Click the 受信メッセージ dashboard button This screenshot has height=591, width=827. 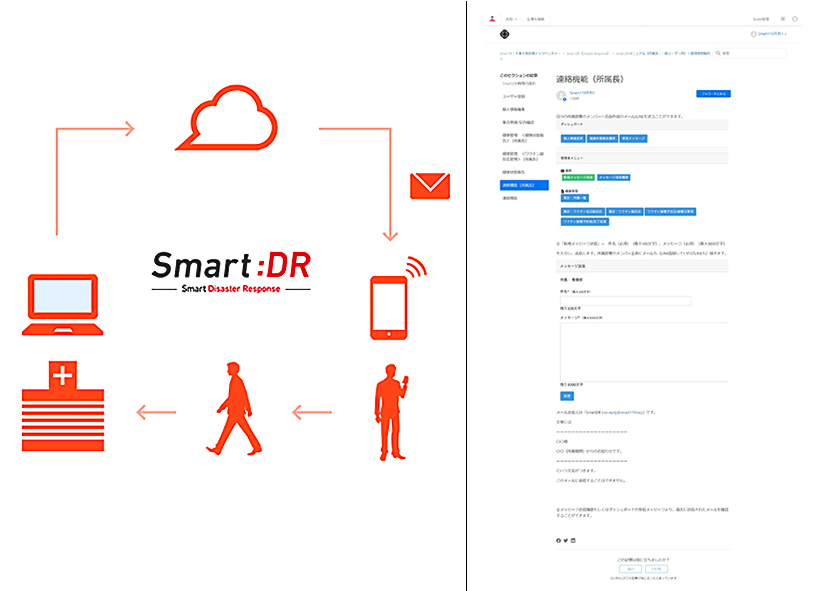[633, 139]
